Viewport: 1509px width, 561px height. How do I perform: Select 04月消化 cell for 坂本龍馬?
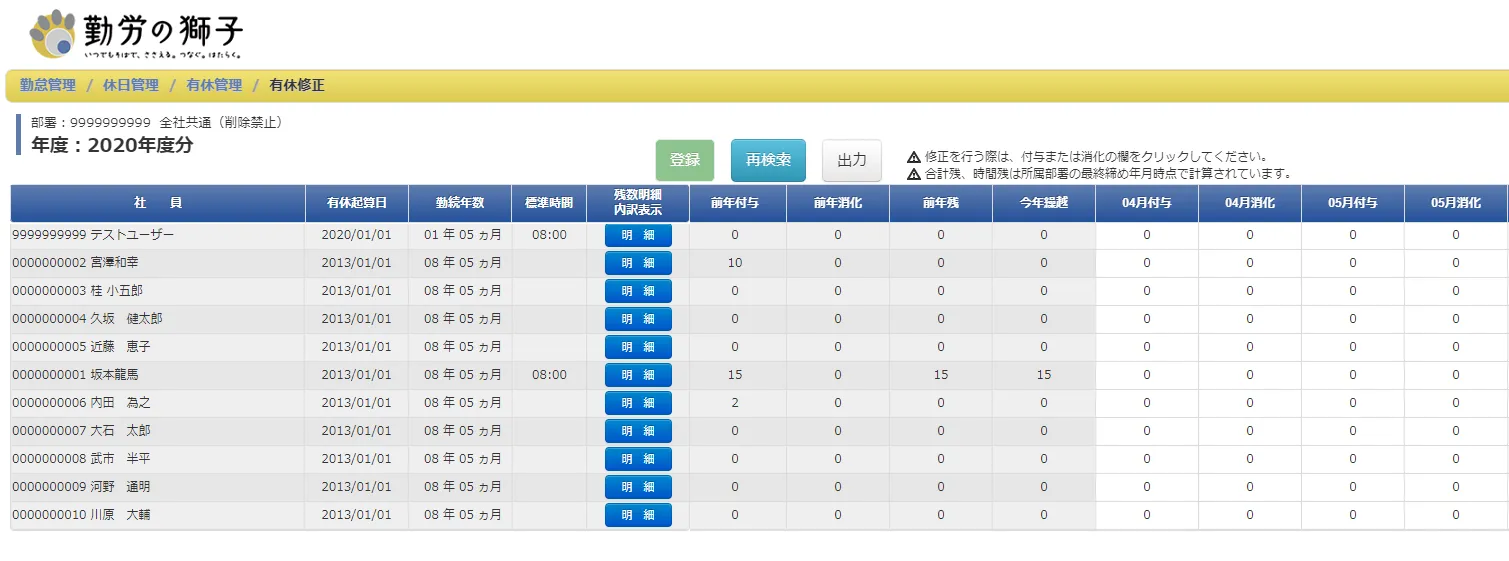pos(1249,375)
